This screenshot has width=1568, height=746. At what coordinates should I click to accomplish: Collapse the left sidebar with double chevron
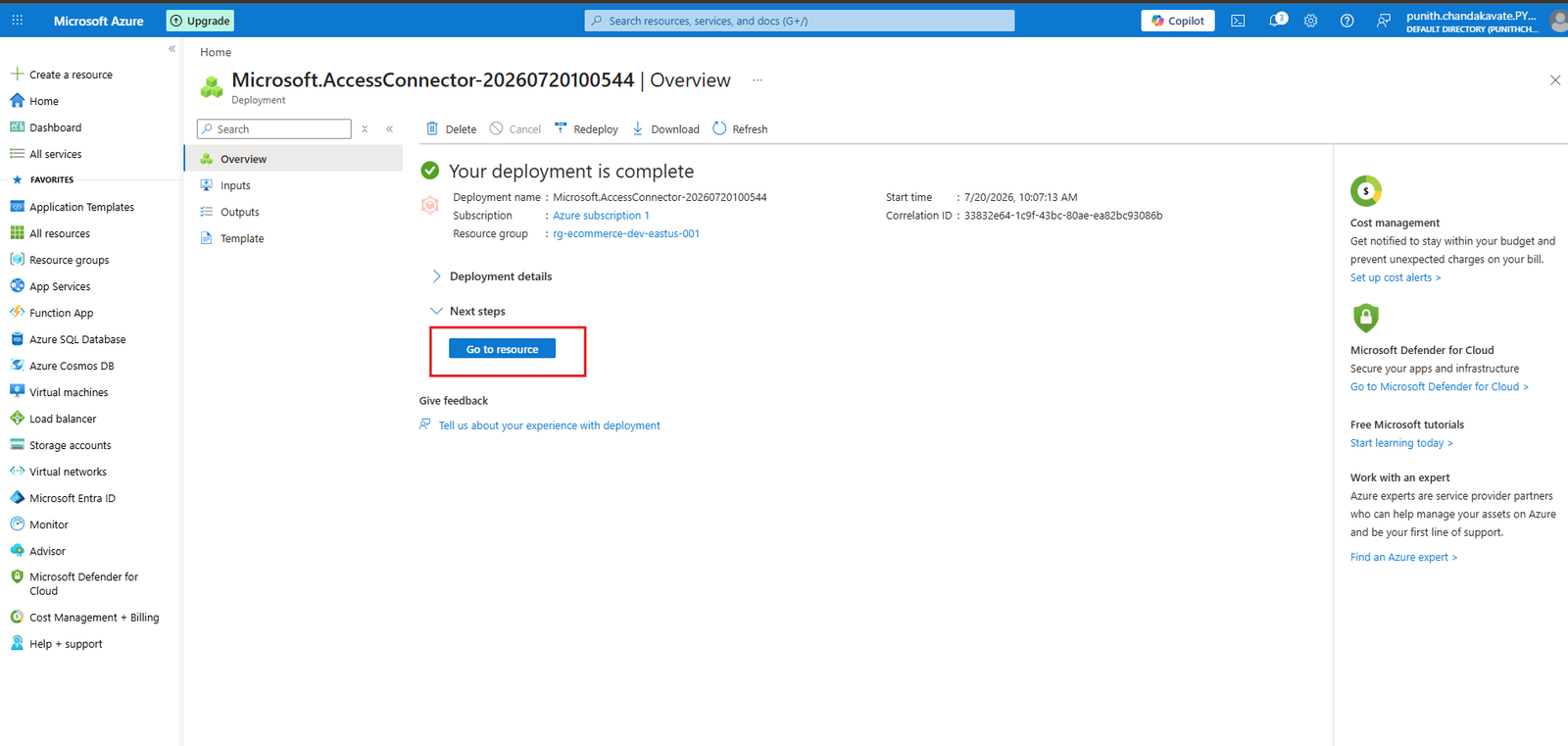(171, 48)
